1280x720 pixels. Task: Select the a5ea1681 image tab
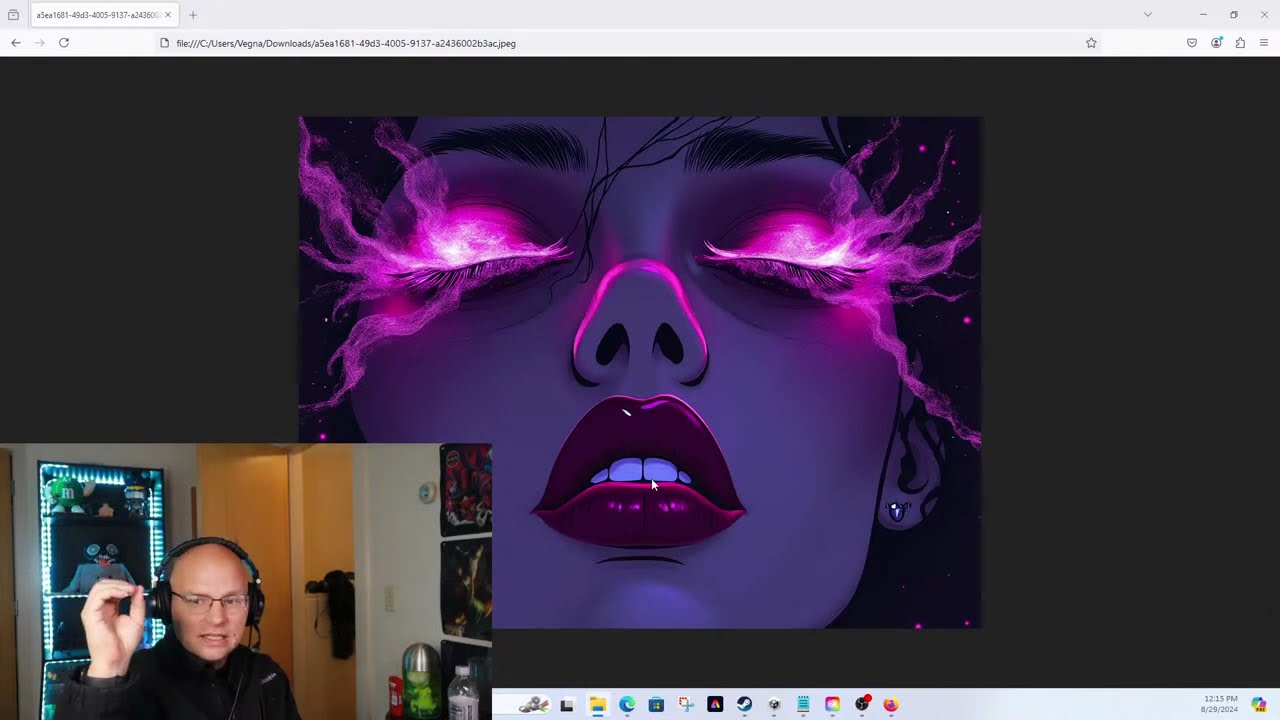pyautogui.click(x=97, y=15)
